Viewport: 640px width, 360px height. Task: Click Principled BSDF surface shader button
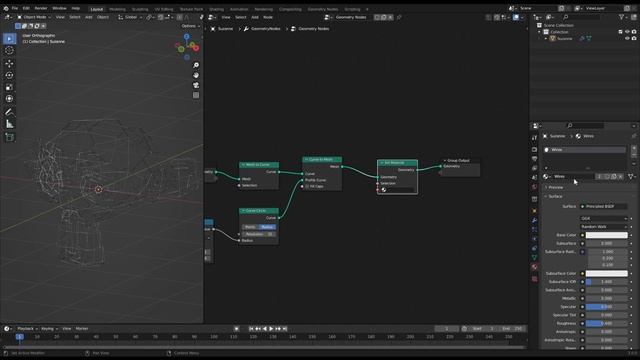tap(604, 207)
